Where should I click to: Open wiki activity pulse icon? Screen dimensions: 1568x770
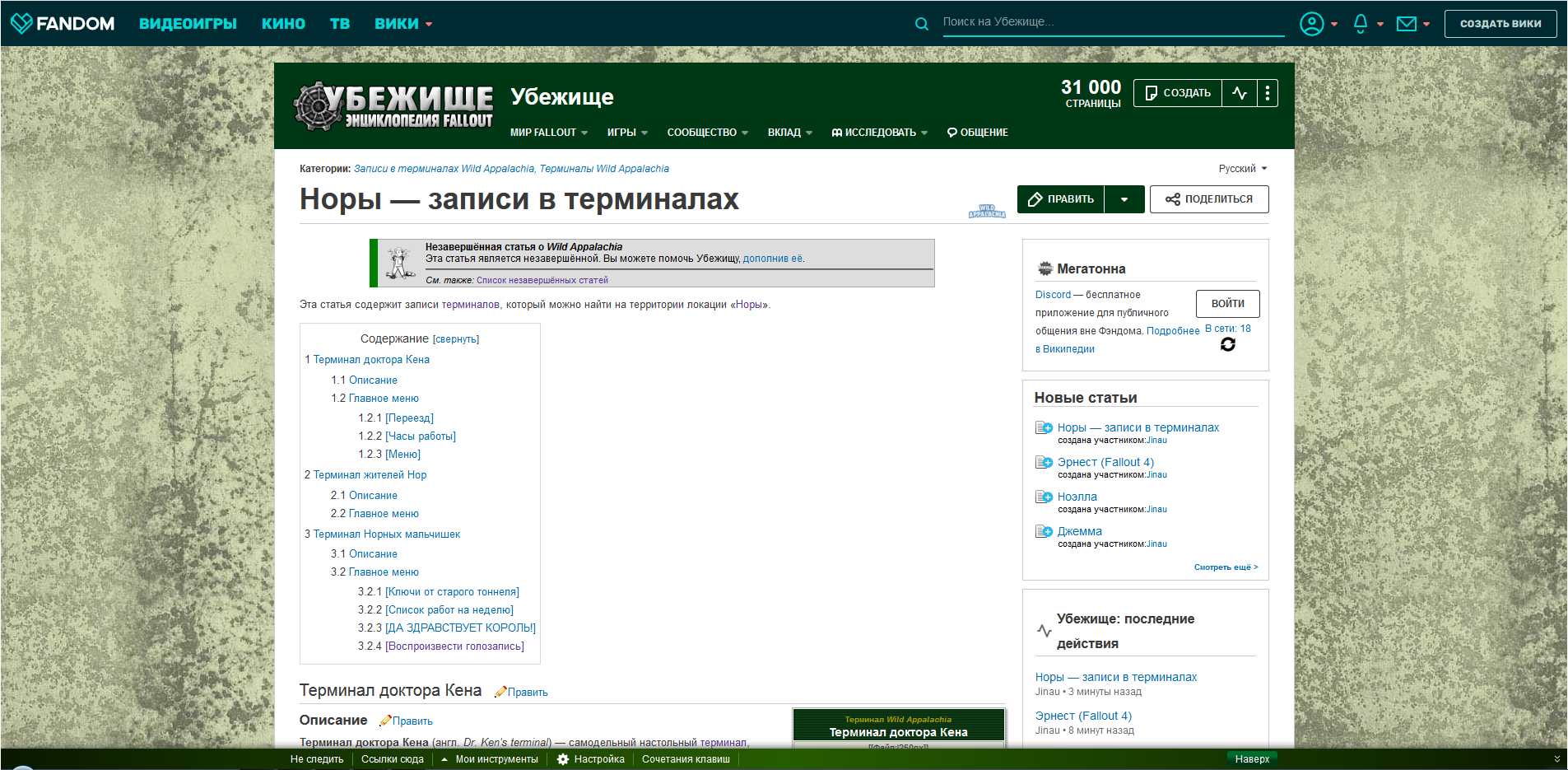(x=1240, y=93)
